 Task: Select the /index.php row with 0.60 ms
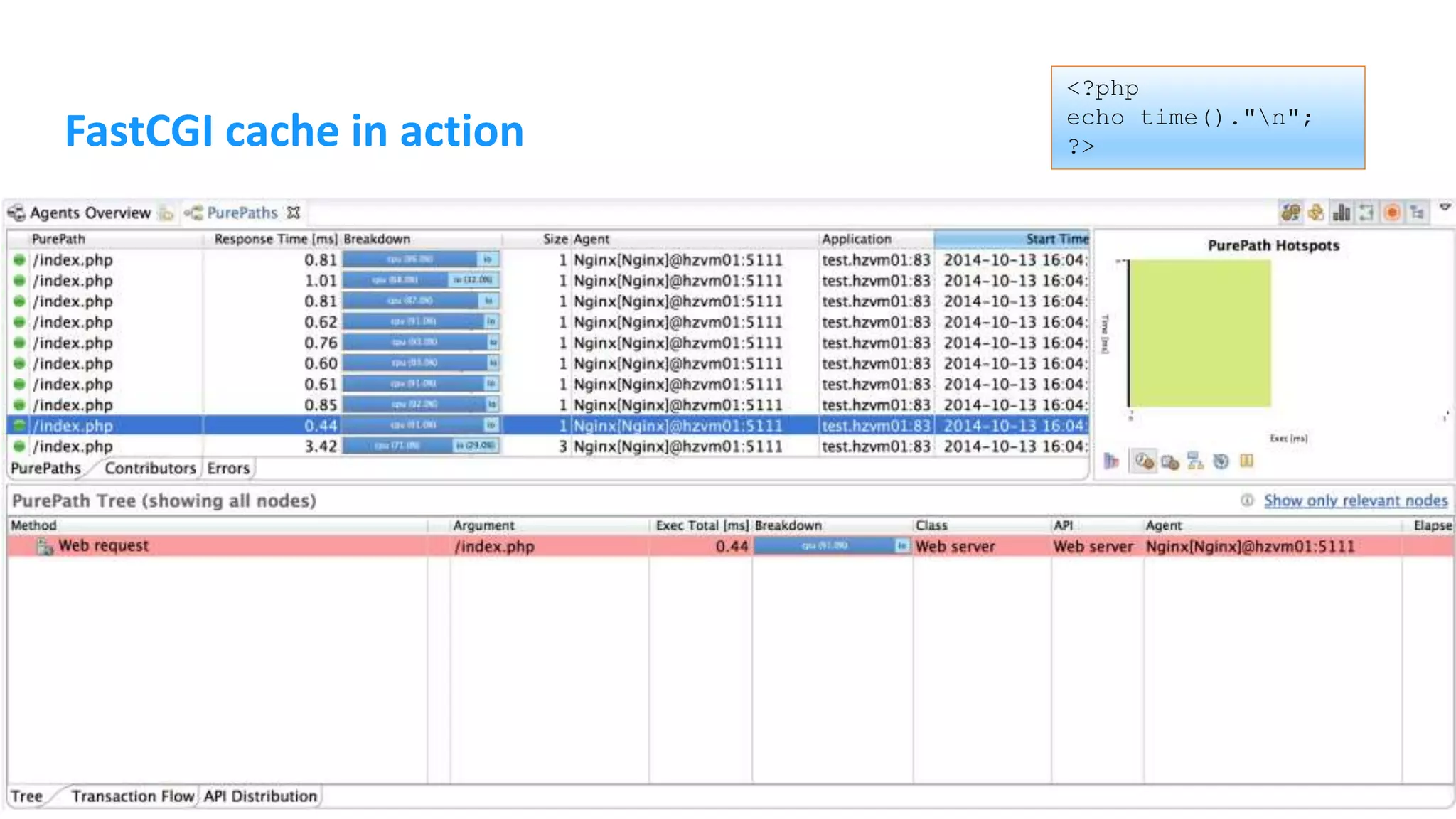(x=547, y=363)
